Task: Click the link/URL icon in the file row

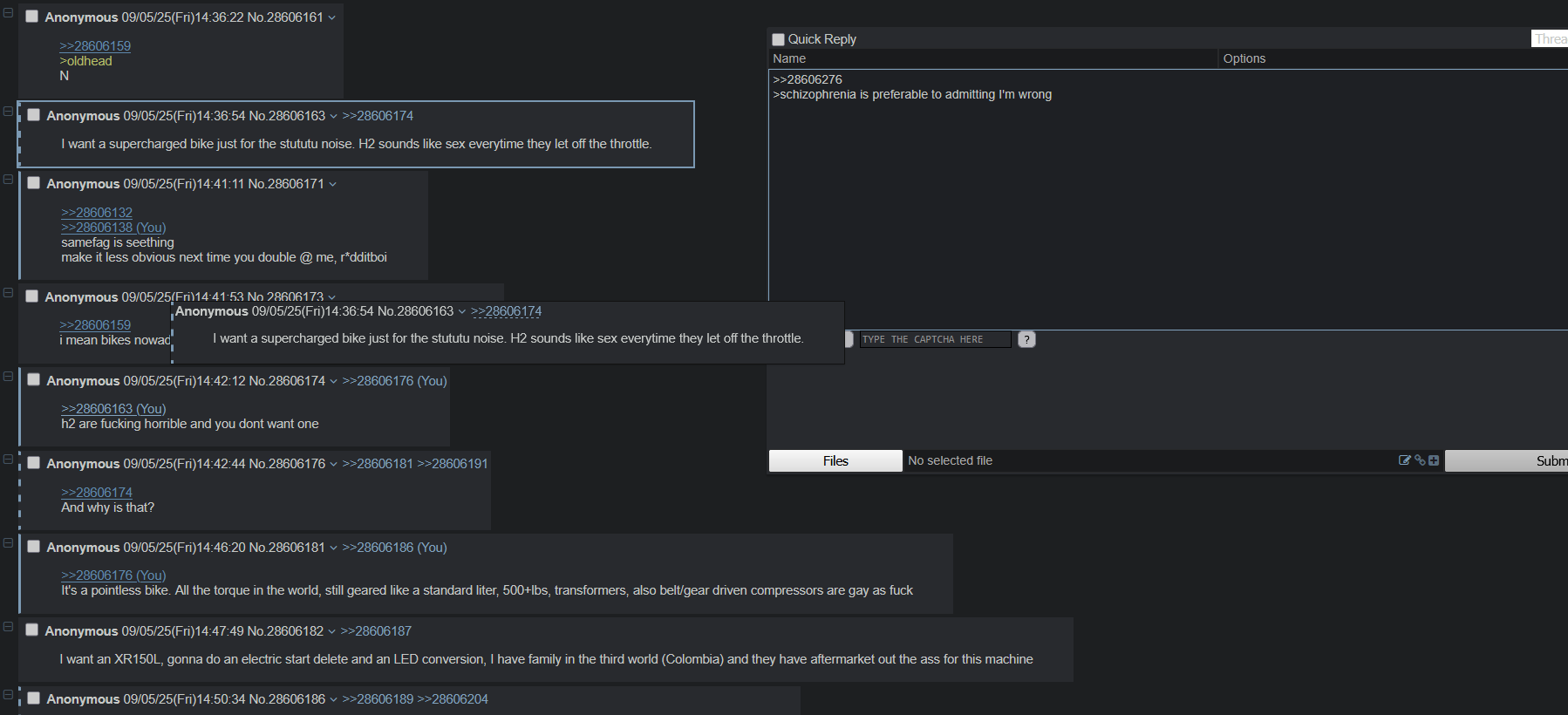Action: (x=1420, y=460)
